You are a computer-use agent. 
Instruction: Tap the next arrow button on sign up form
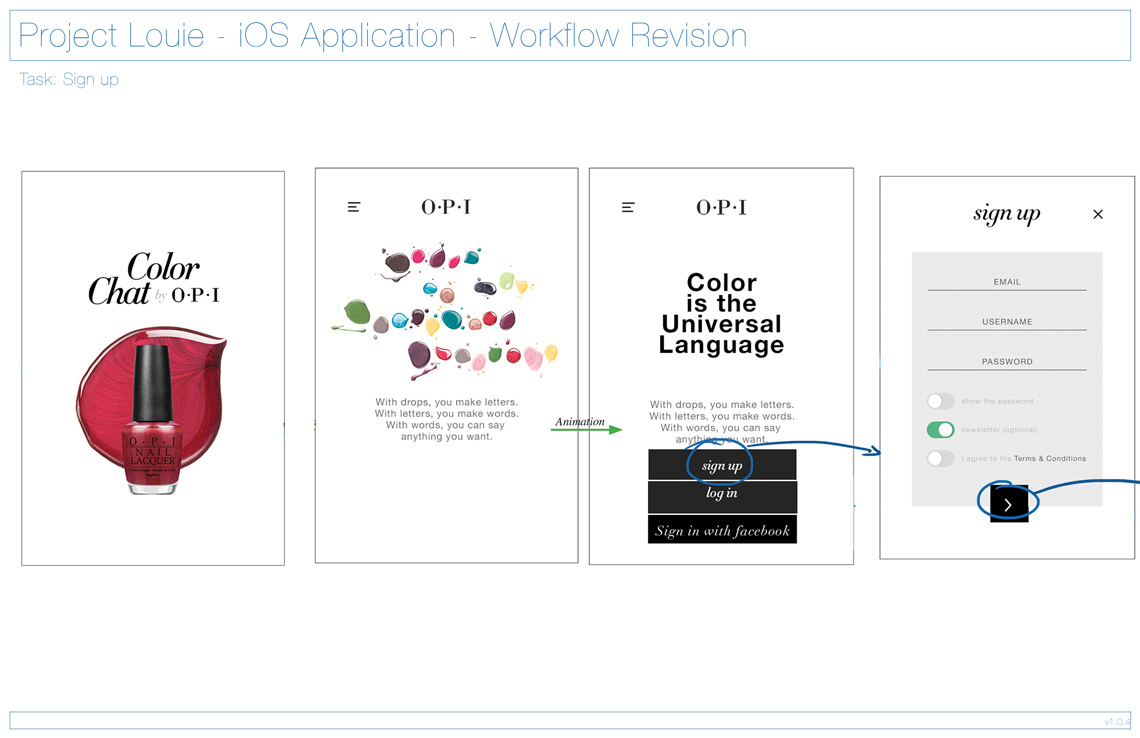pos(1009,503)
